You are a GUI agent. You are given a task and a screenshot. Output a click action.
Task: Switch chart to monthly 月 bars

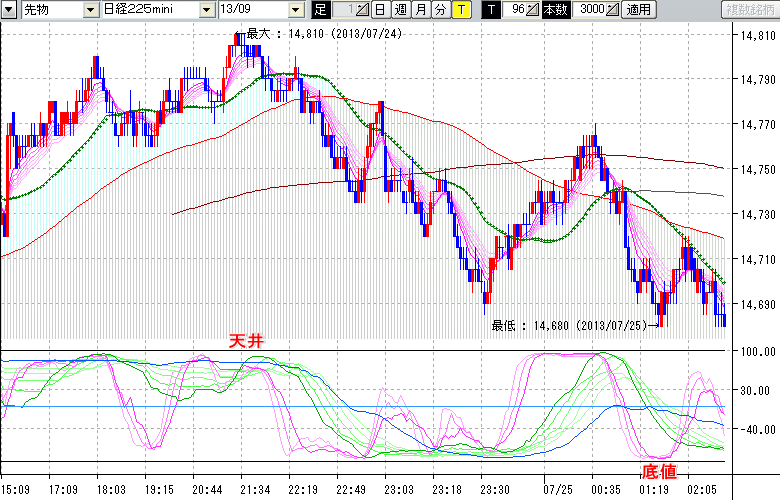pyautogui.click(x=420, y=9)
